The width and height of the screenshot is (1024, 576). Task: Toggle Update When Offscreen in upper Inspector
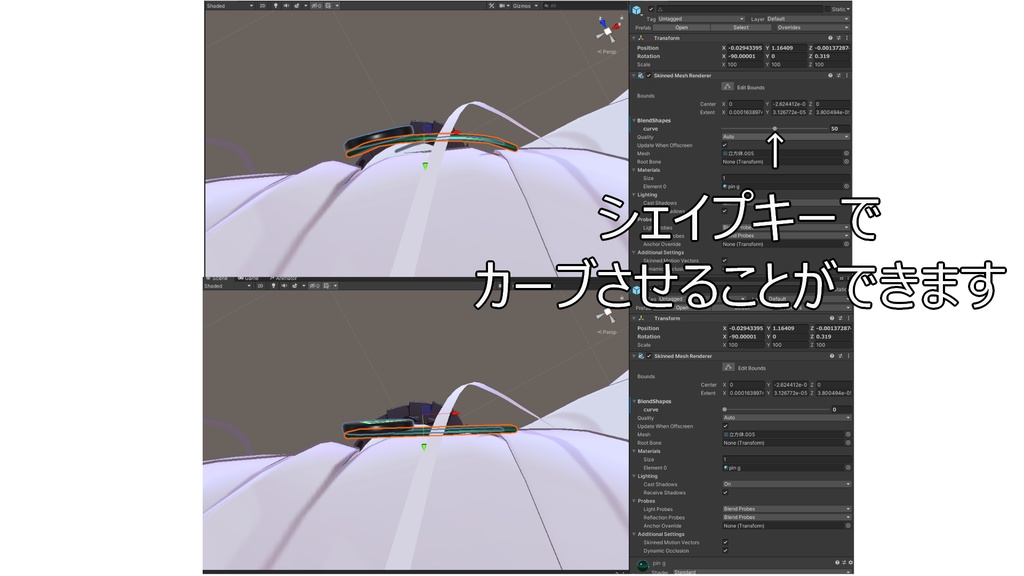[x=725, y=145]
